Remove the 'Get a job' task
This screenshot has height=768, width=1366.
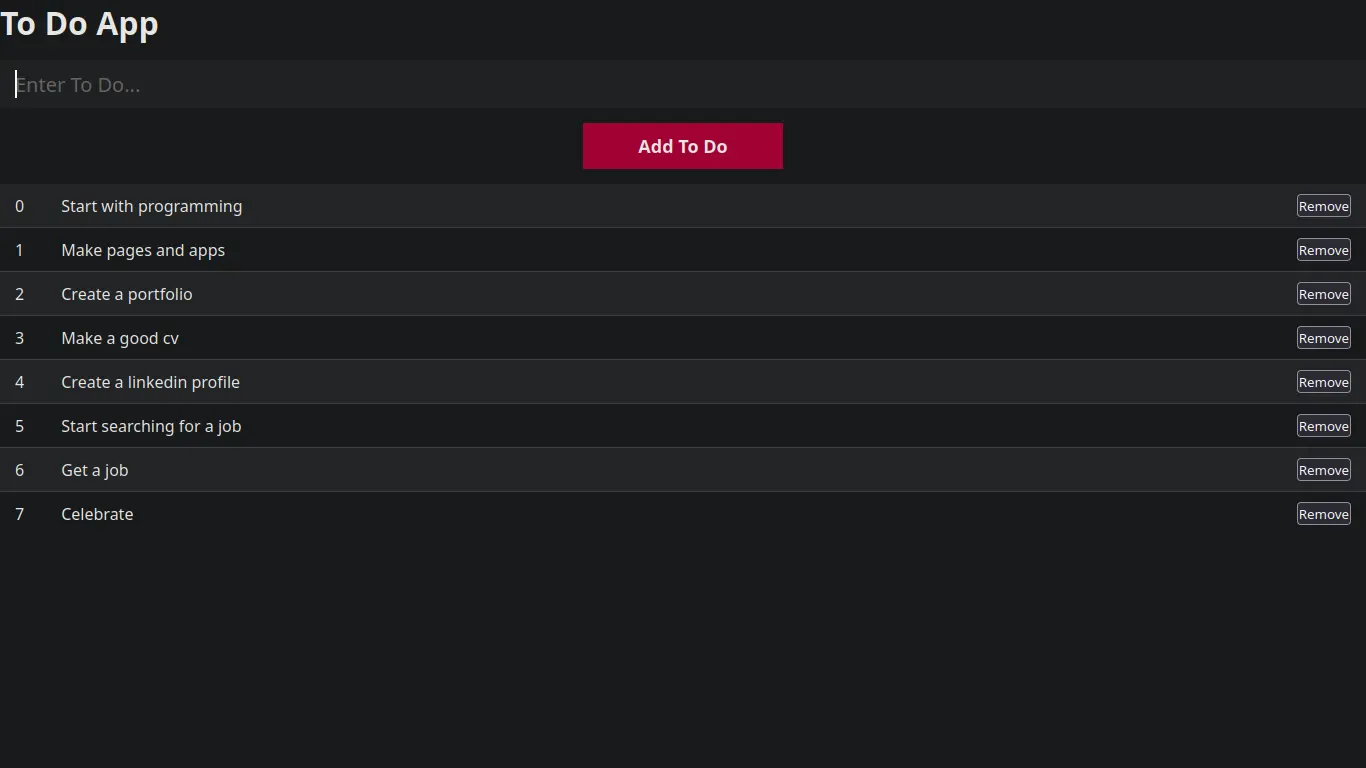pyautogui.click(x=1323, y=470)
